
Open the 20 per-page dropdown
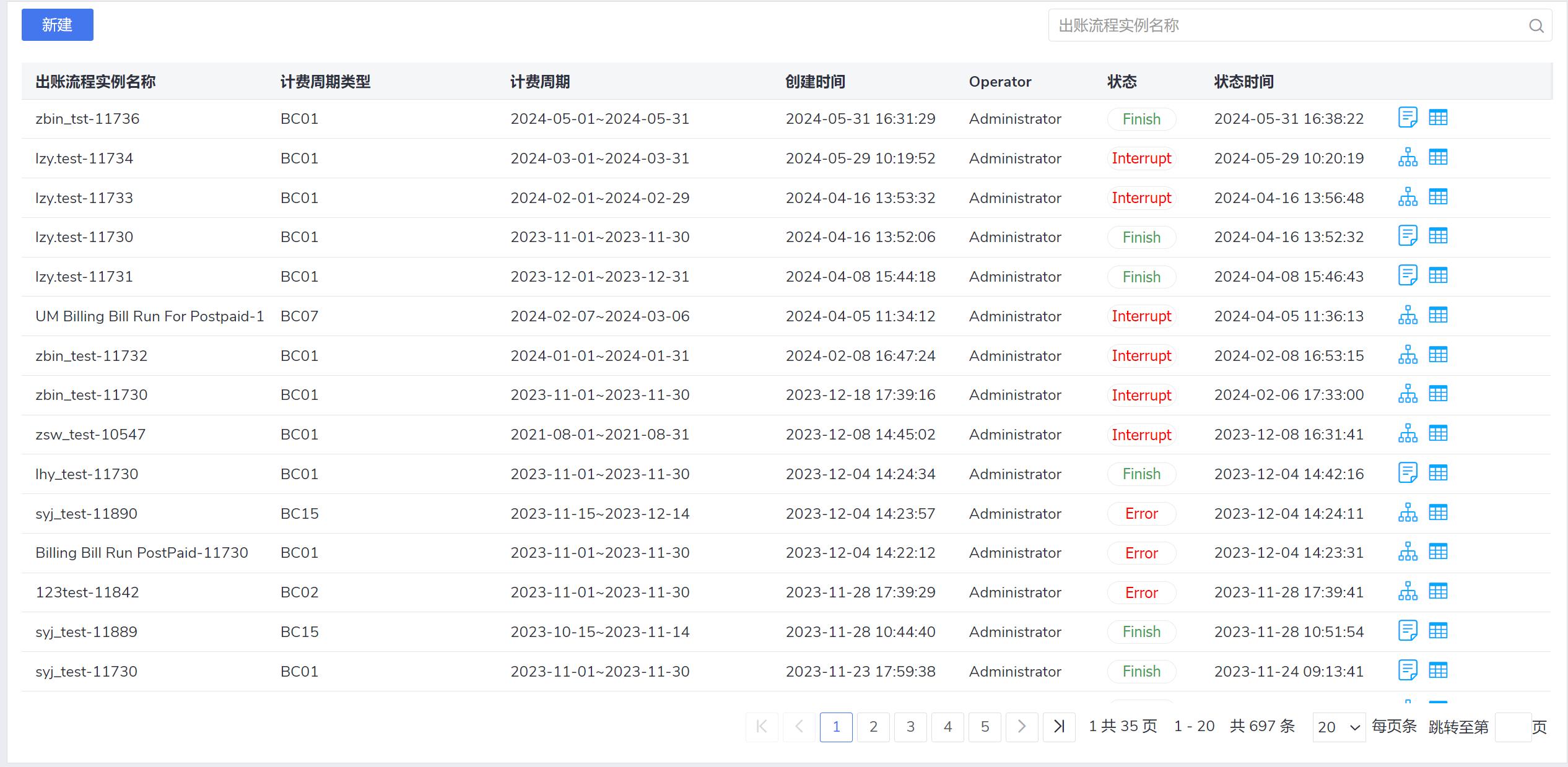pyautogui.click(x=1338, y=727)
